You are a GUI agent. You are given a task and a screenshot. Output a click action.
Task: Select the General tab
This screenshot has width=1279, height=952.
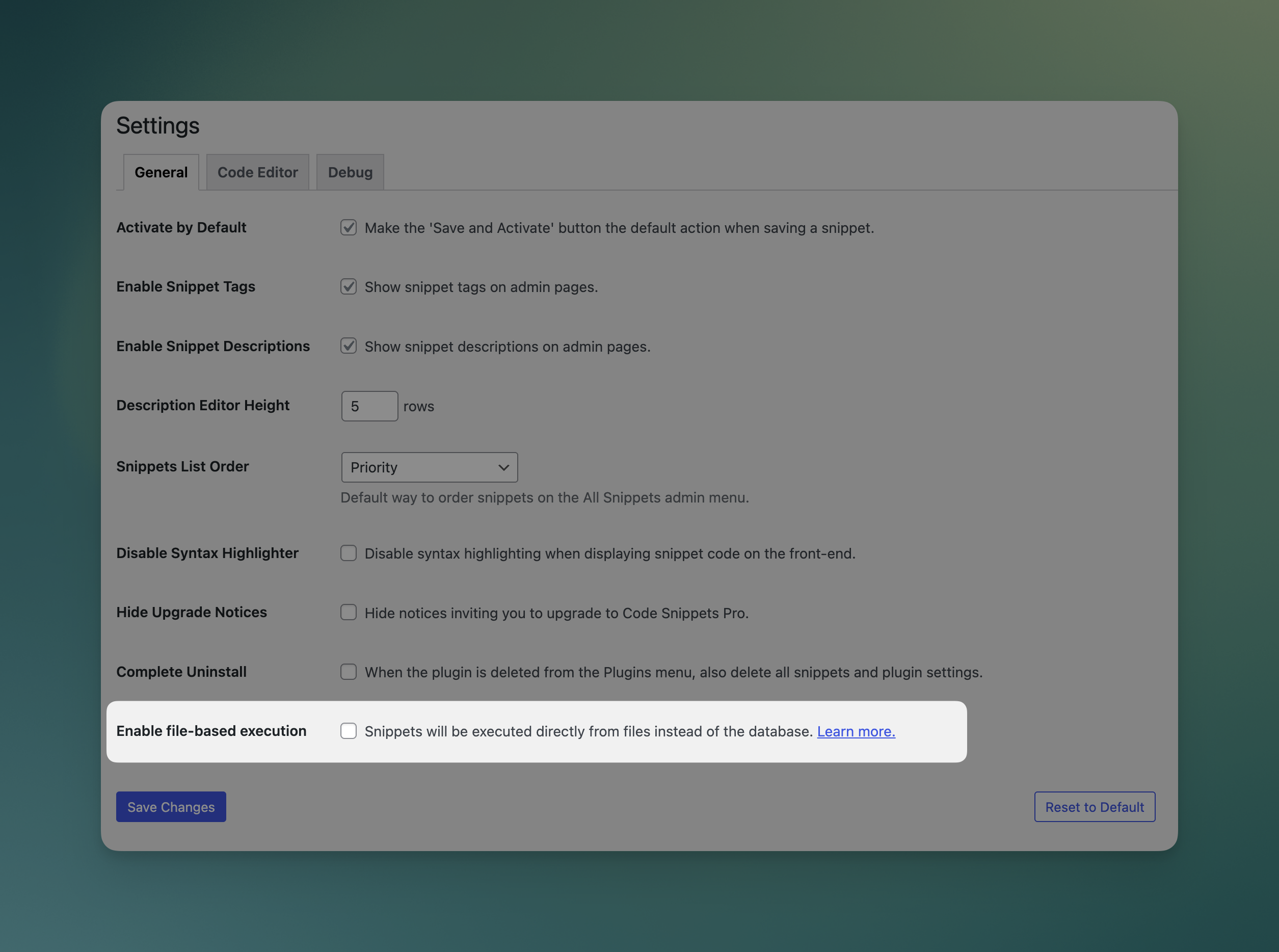161,172
